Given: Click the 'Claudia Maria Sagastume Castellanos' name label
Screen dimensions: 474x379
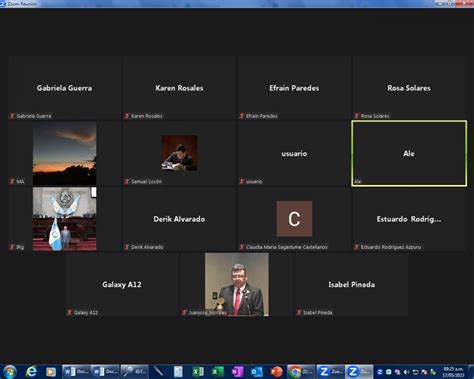Looking at the screenshot, I should (x=287, y=247).
